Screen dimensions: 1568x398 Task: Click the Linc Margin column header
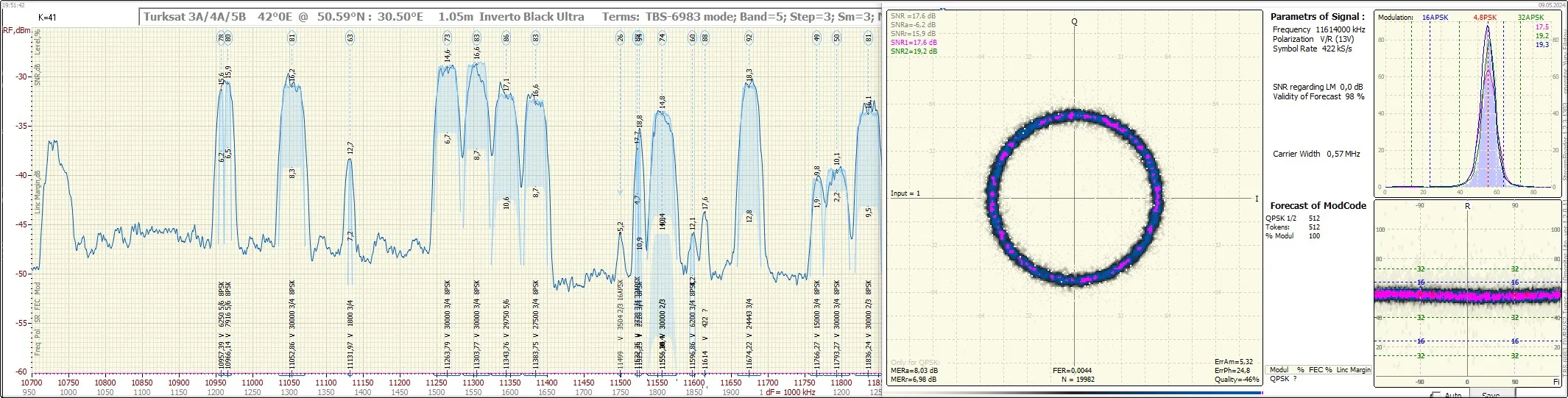click(x=1353, y=370)
